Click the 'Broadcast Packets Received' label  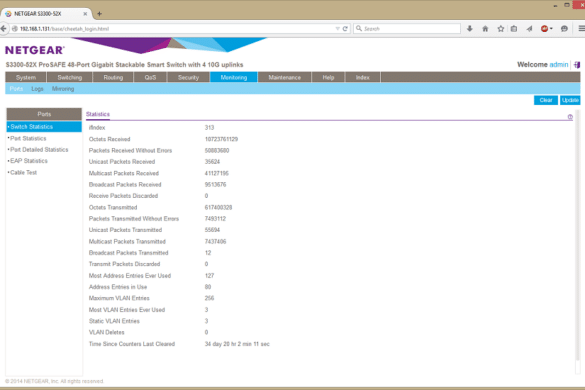coord(125,184)
